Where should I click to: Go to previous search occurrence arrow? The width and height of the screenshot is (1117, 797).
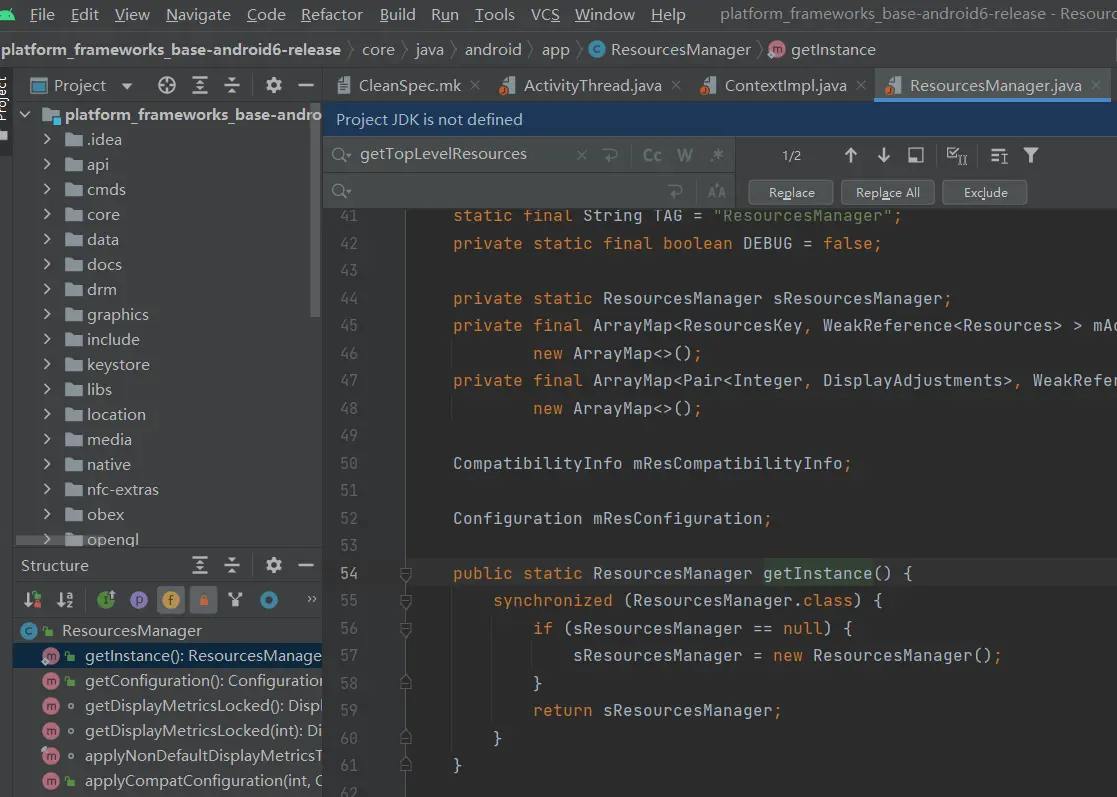(x=851, y=155)
